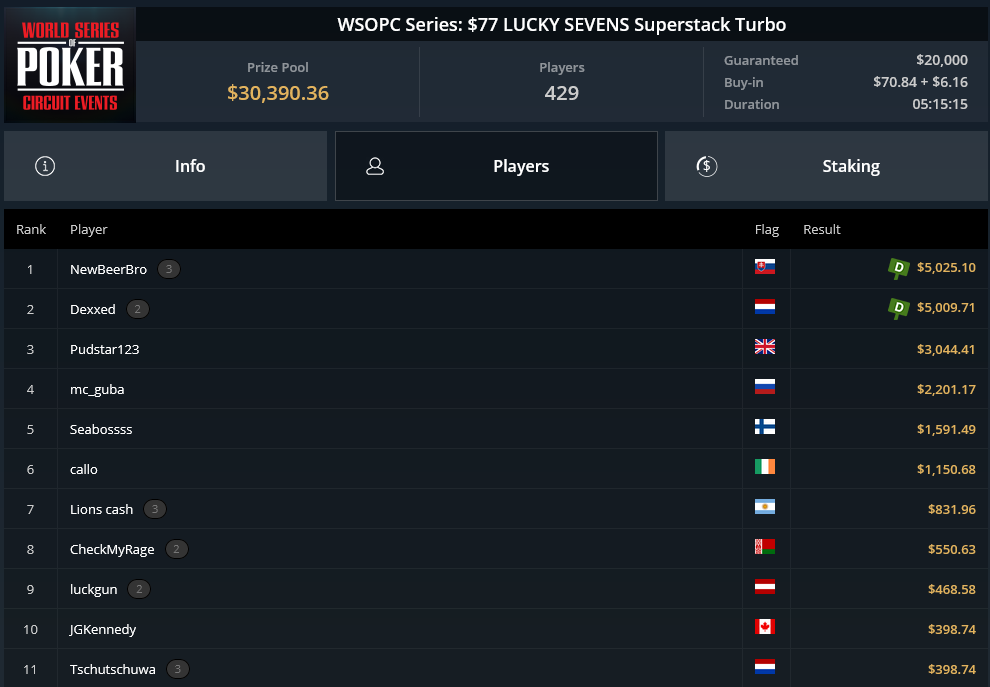The height and width of the screenshot is (687, 990).
Task: Click JGKennedy's Canadian flag icon
Action: click(765, 627)
